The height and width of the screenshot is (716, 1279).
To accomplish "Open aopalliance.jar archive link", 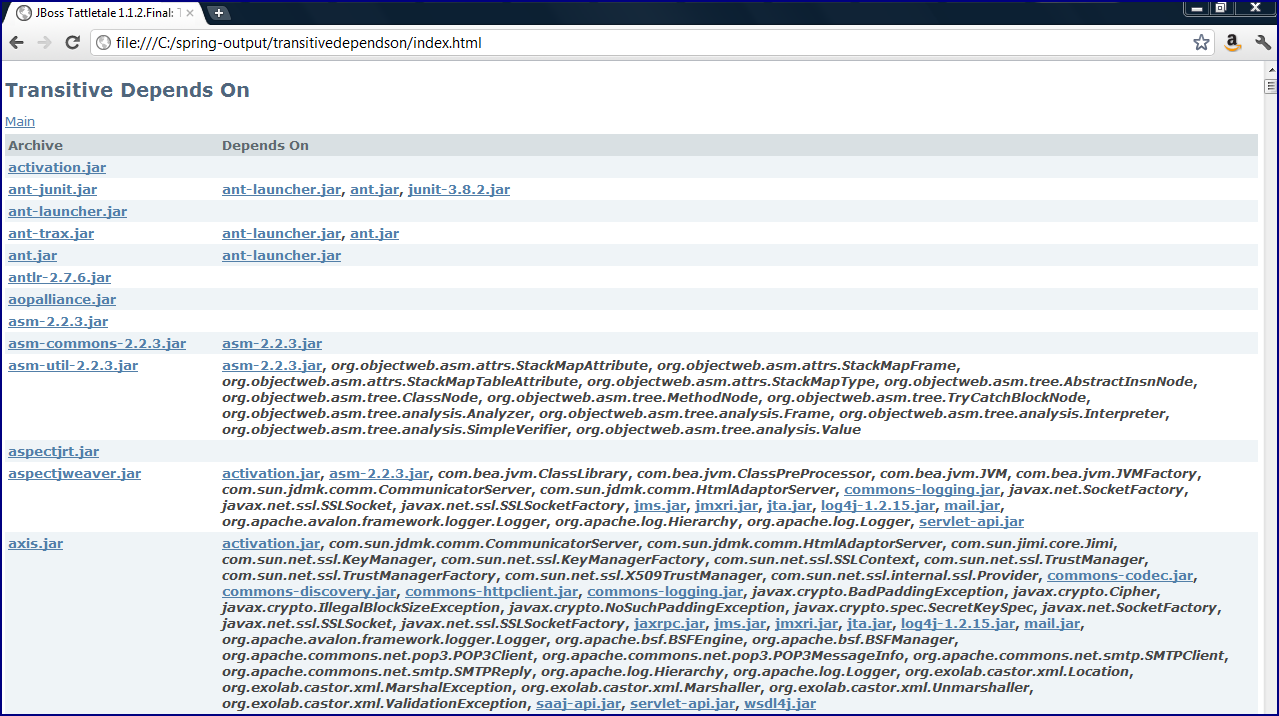I will tap(62, 299).
